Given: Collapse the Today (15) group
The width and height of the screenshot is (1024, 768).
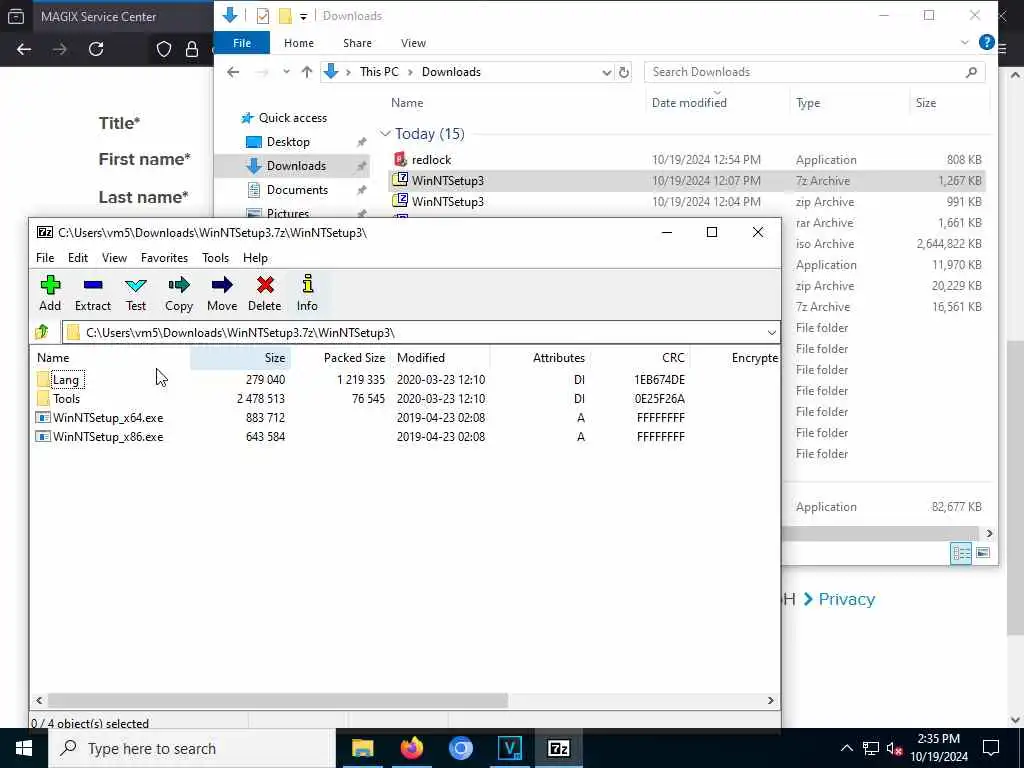Looking at the screenshot, I should [385, 134].
